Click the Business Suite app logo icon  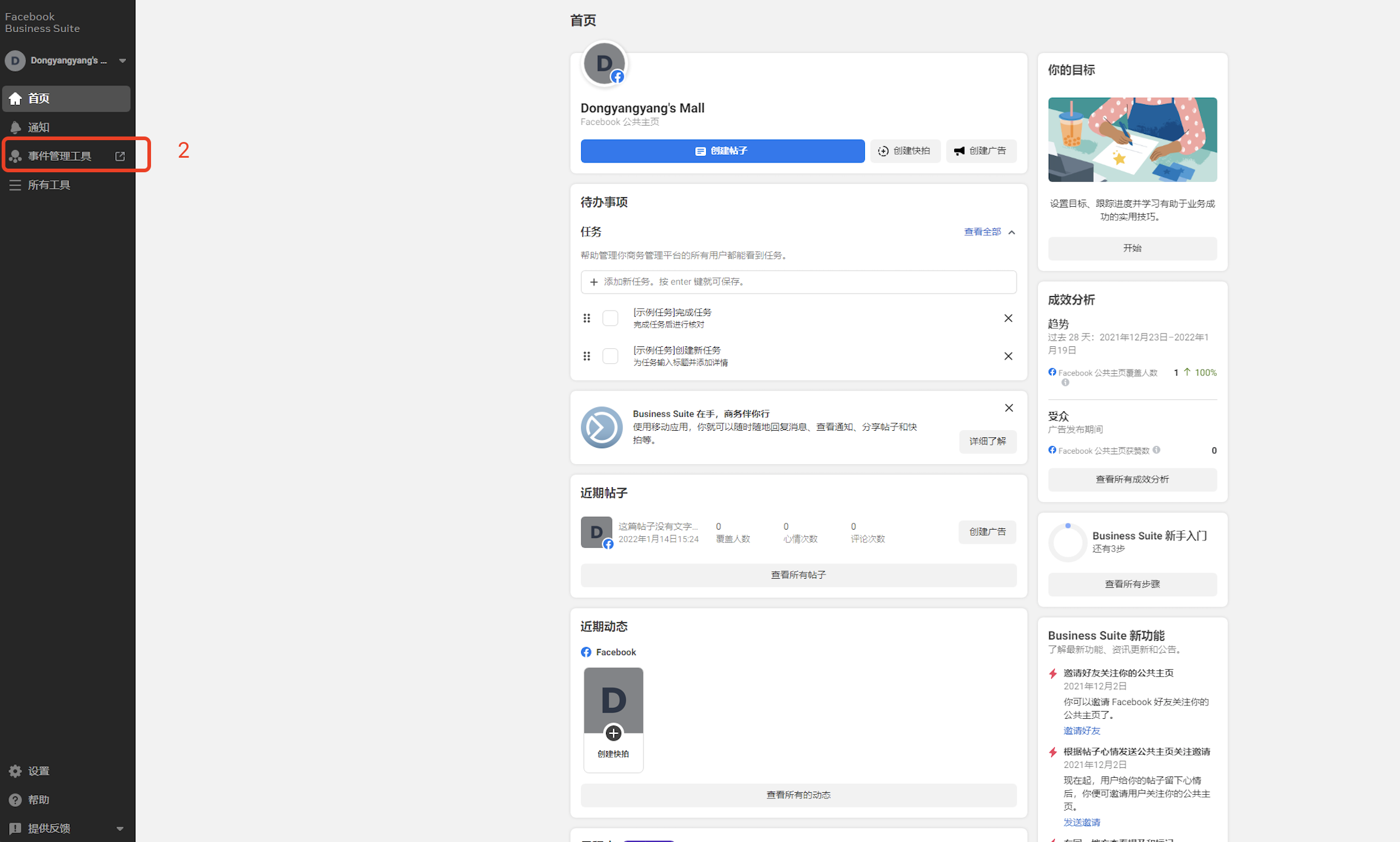[602, 427]
